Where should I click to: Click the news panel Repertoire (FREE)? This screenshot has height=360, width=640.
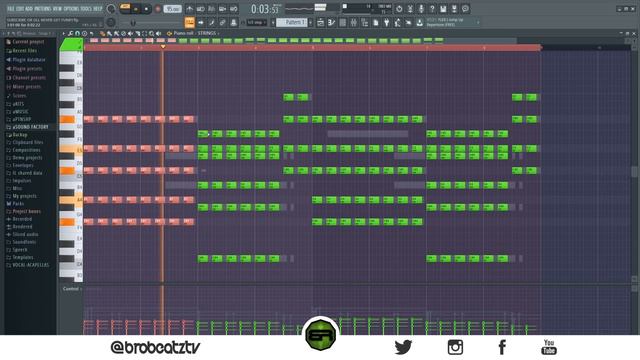coord(441,25)
